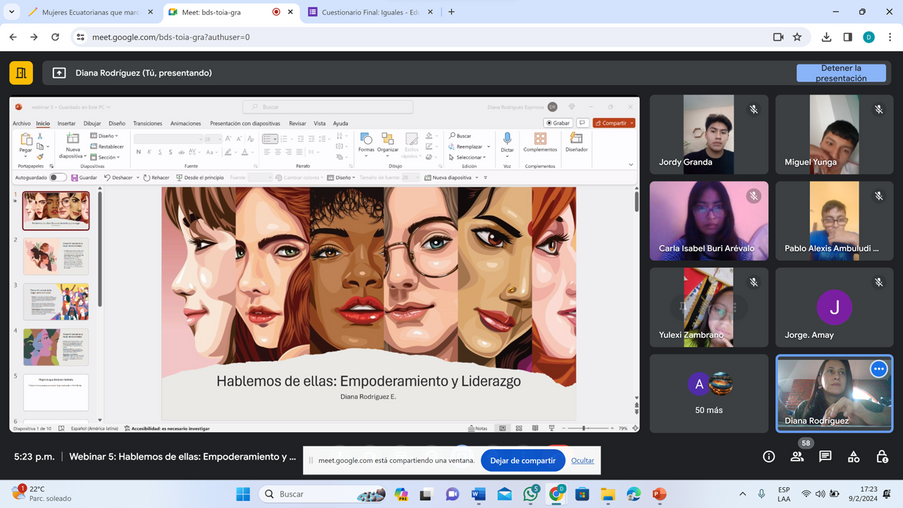This screenshot has width=903, height=508.
Task: Click Detener la presentación button
Action: (841, 73)
